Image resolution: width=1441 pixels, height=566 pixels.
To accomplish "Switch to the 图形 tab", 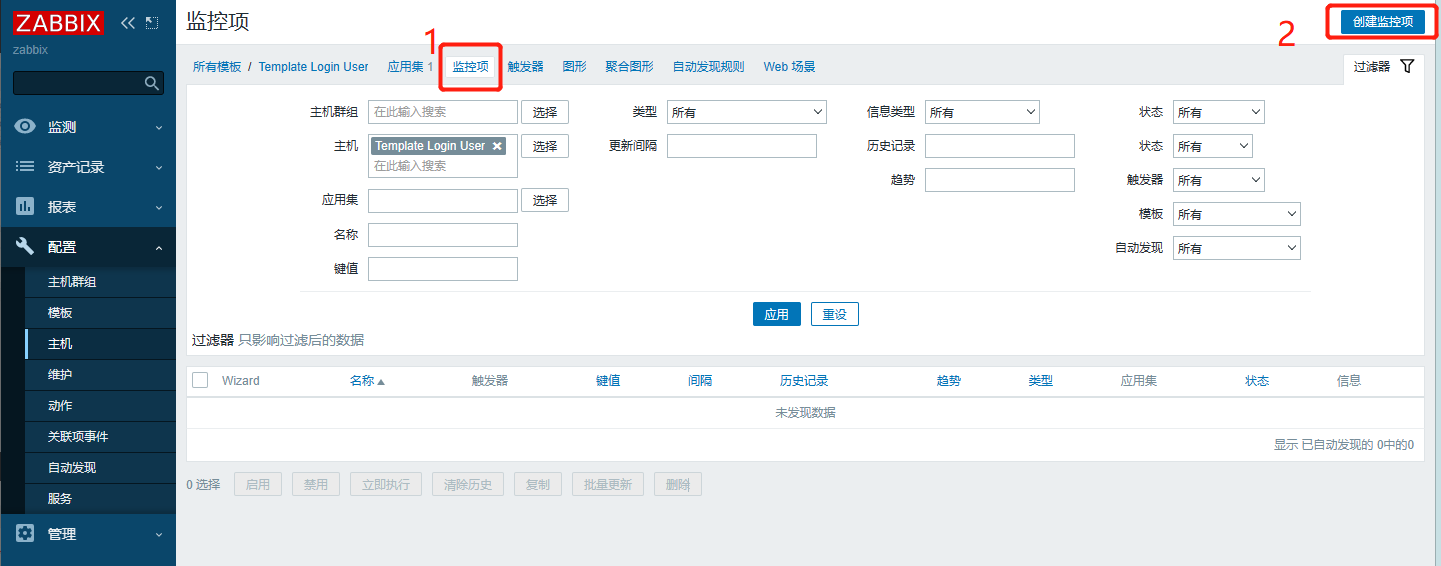I will tap(575, 67).
